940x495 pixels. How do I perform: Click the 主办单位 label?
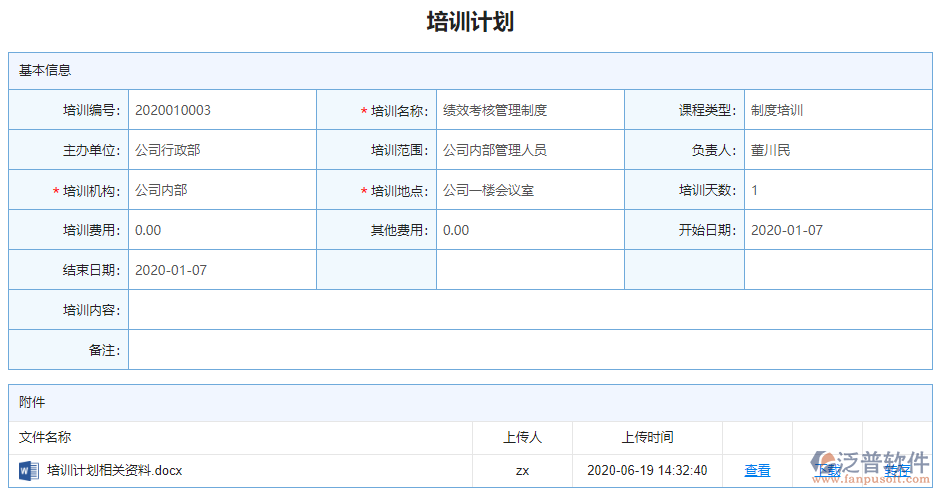tap(91, 150)
